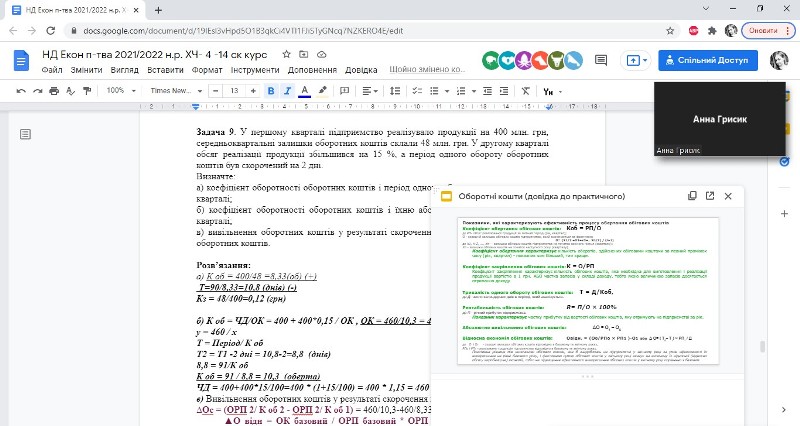
Task: Apply the bulleted list icon
Action: [x=434, y=91]
